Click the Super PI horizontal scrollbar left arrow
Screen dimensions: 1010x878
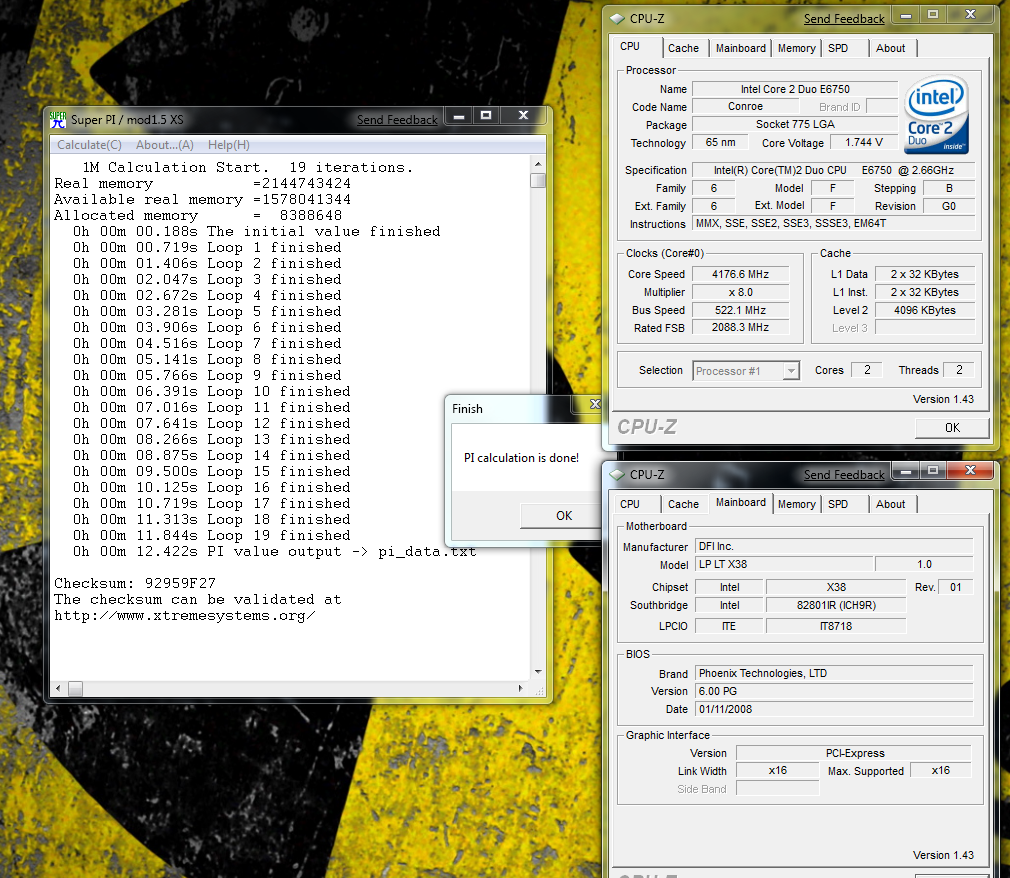58,689
